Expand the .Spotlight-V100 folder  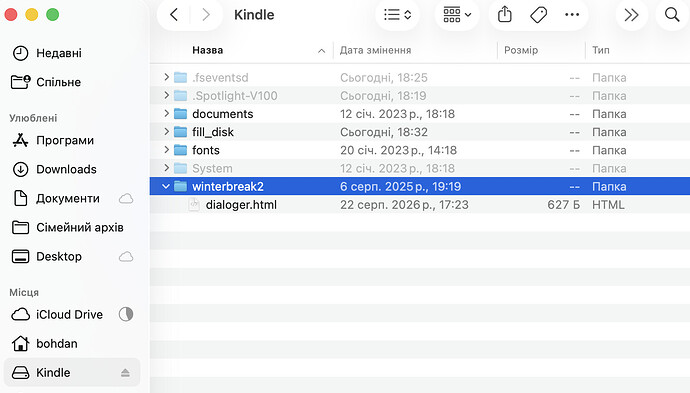166,95
